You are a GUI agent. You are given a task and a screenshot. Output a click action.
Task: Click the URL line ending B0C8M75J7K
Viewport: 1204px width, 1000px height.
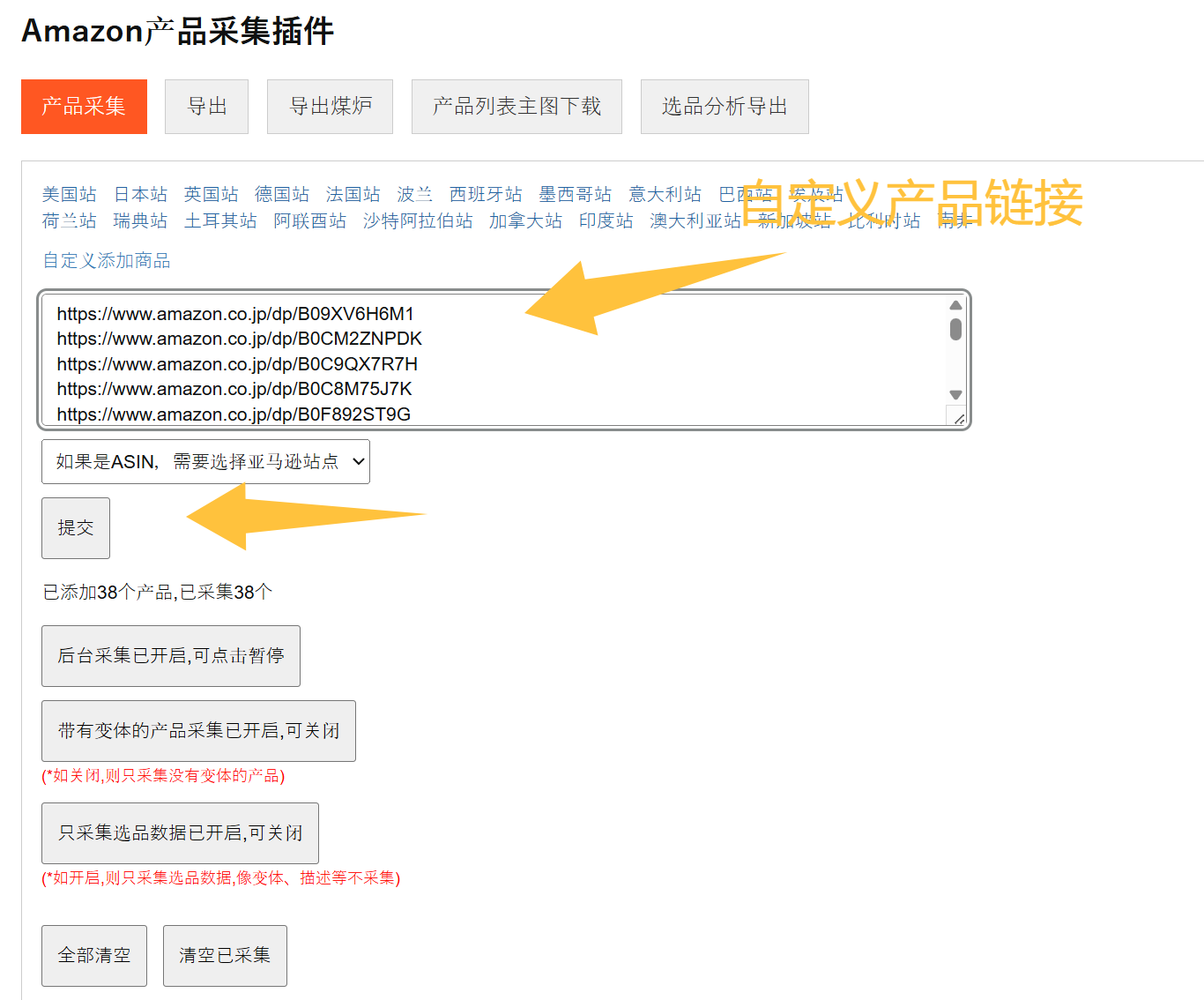point(234,389)
